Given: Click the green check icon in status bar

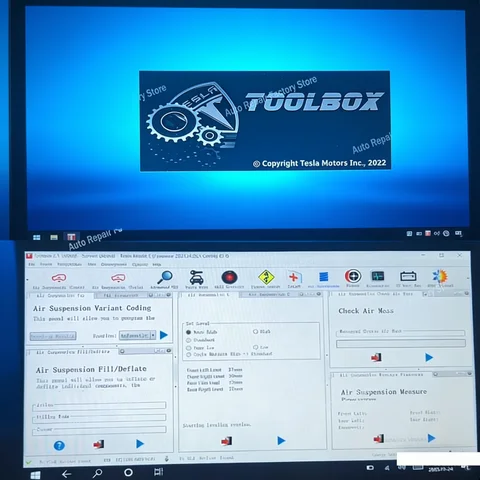Looking at the screenshot, I should (x=29, y=462).
